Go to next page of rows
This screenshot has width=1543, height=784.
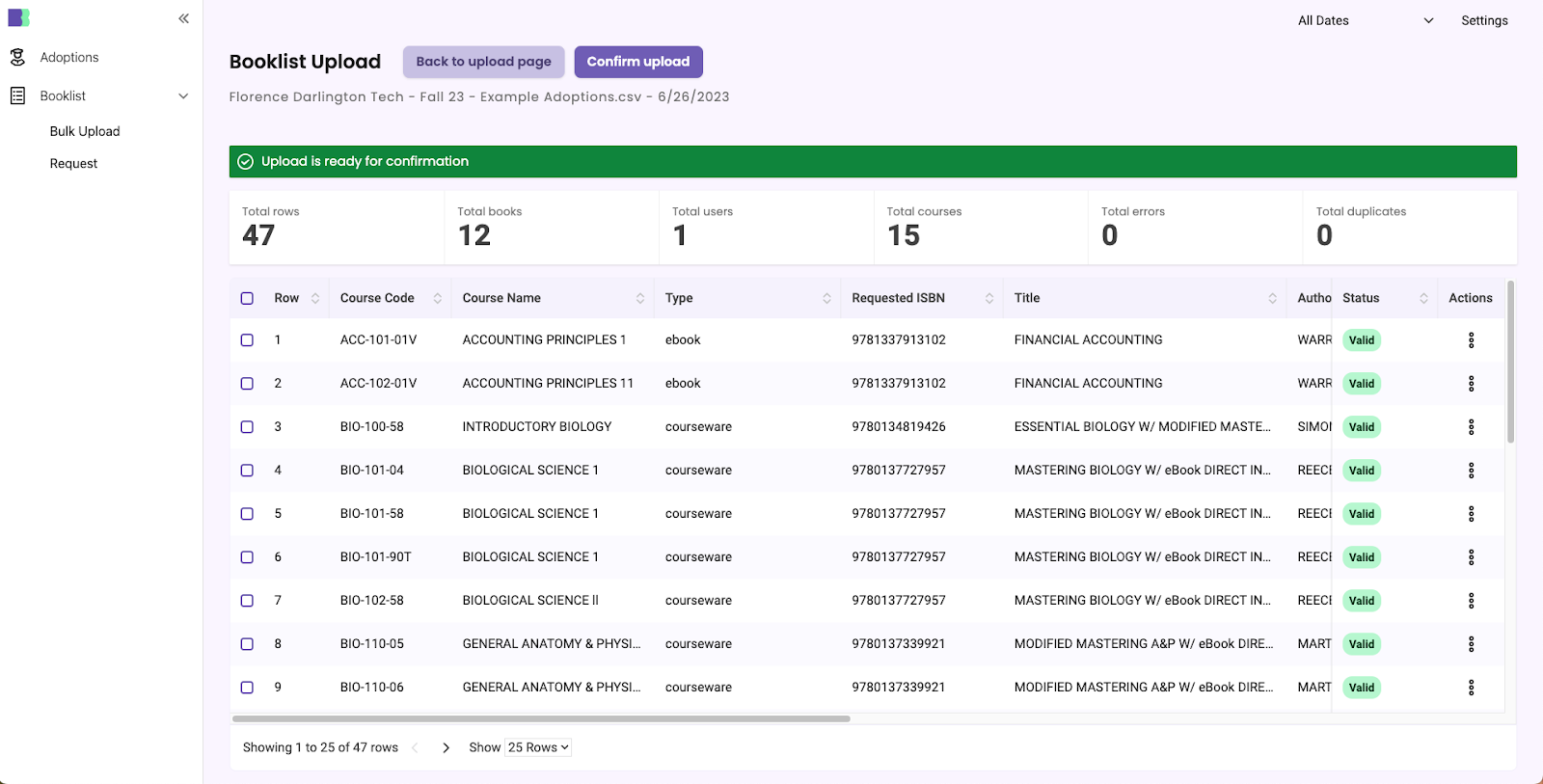pyautogui.click(x=446, y=747)
